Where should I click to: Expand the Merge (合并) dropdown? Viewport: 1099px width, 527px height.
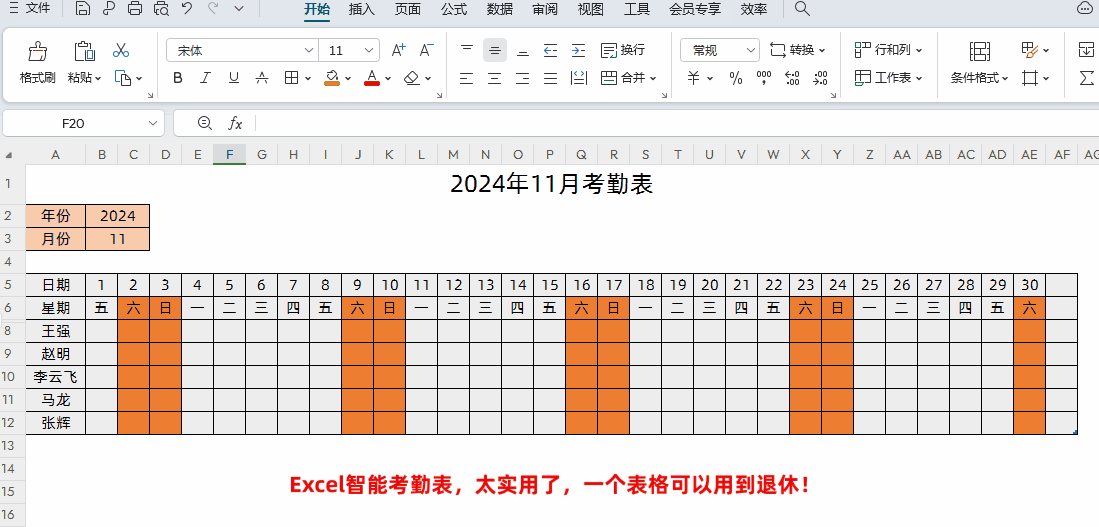tap(653, 78)
